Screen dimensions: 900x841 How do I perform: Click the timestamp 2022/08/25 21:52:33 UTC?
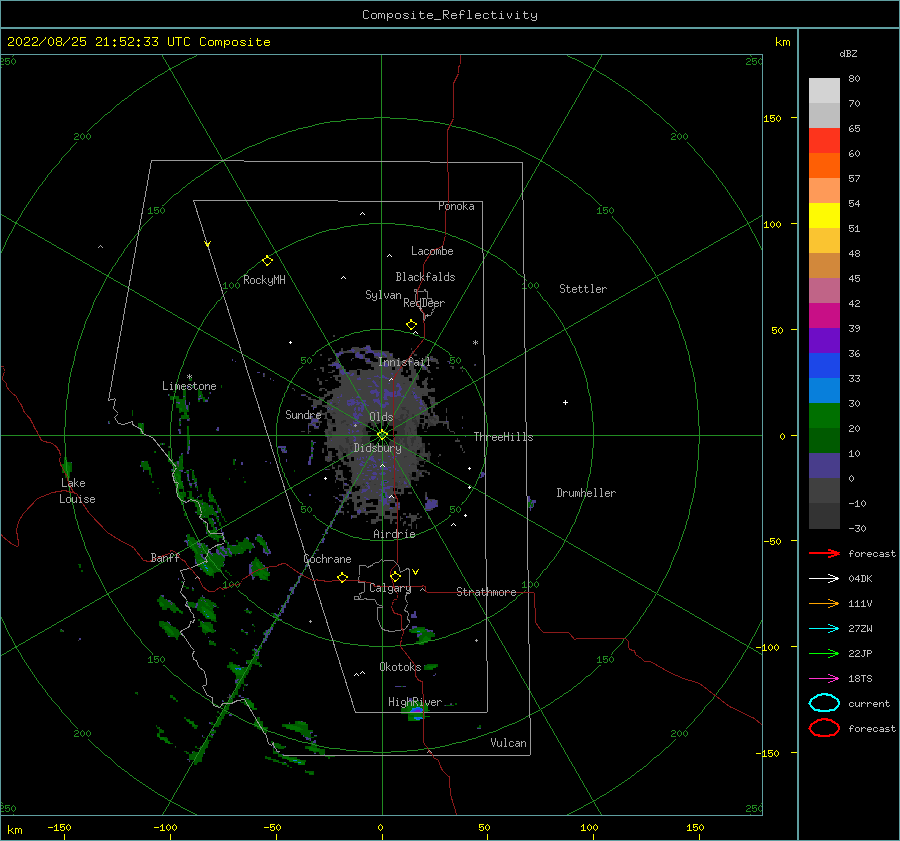pos(101,42)
